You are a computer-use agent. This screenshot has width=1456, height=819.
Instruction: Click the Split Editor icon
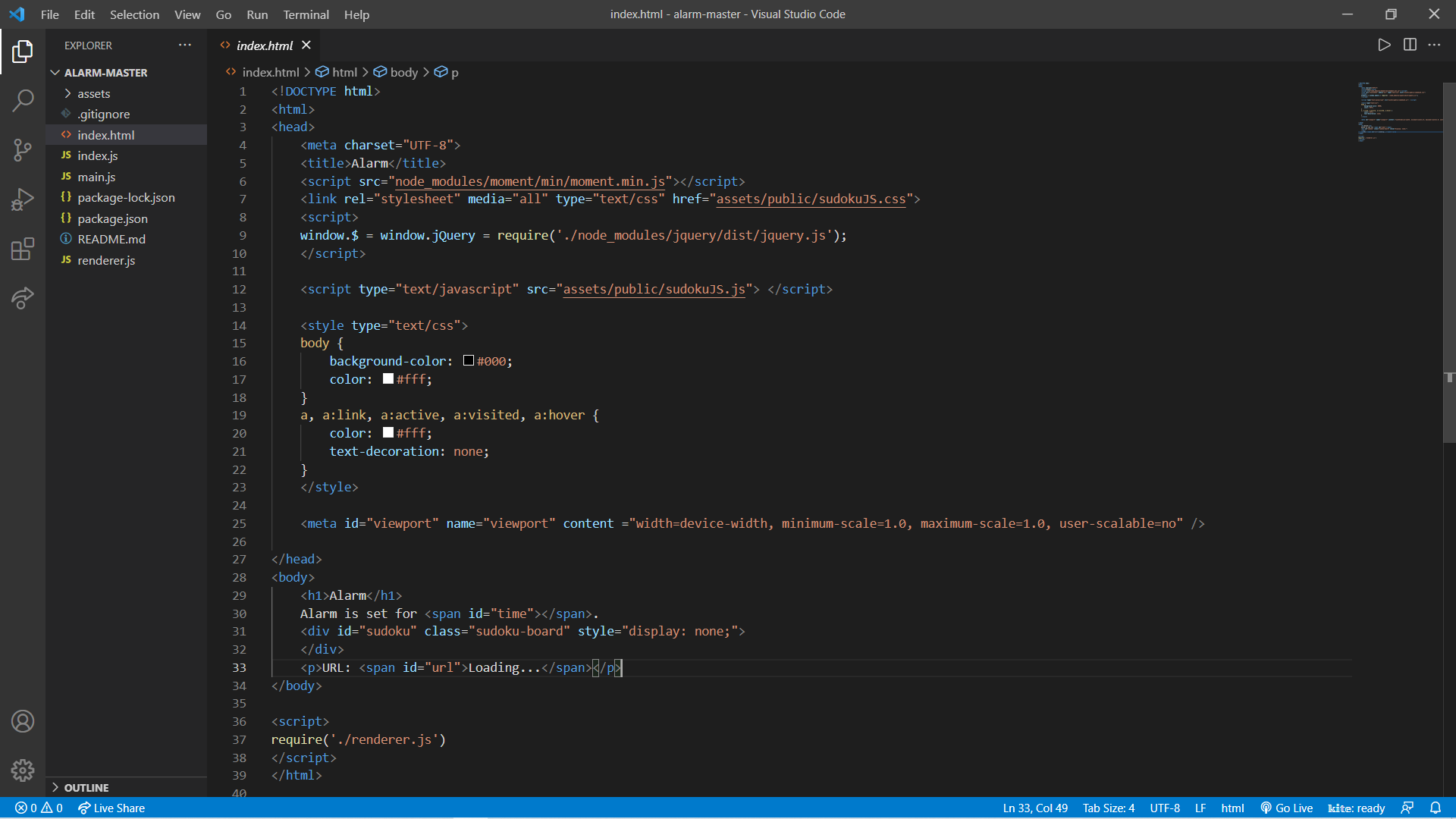[1410, 45]
